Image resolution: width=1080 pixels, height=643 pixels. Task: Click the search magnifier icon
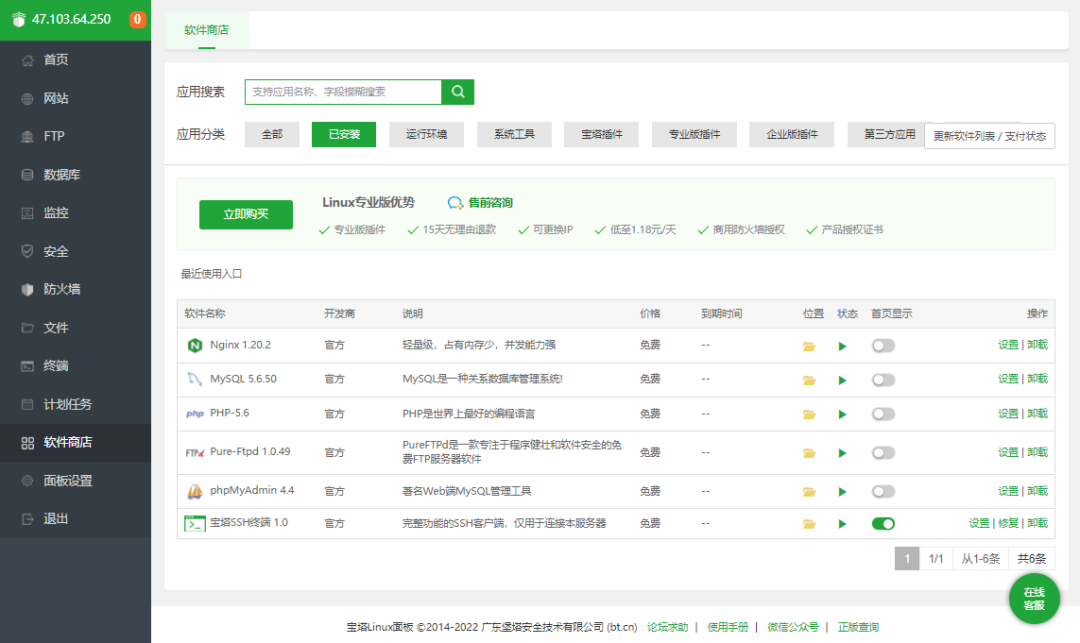[458, 91]
